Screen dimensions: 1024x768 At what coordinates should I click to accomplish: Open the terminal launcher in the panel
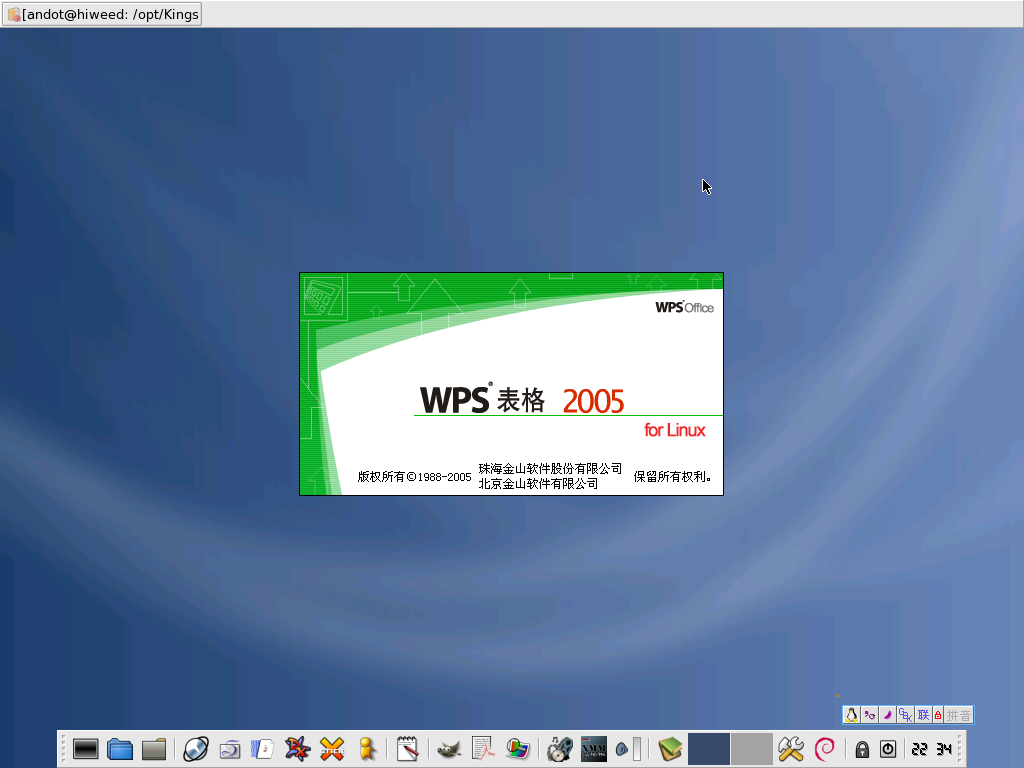[x=86, y=749]
